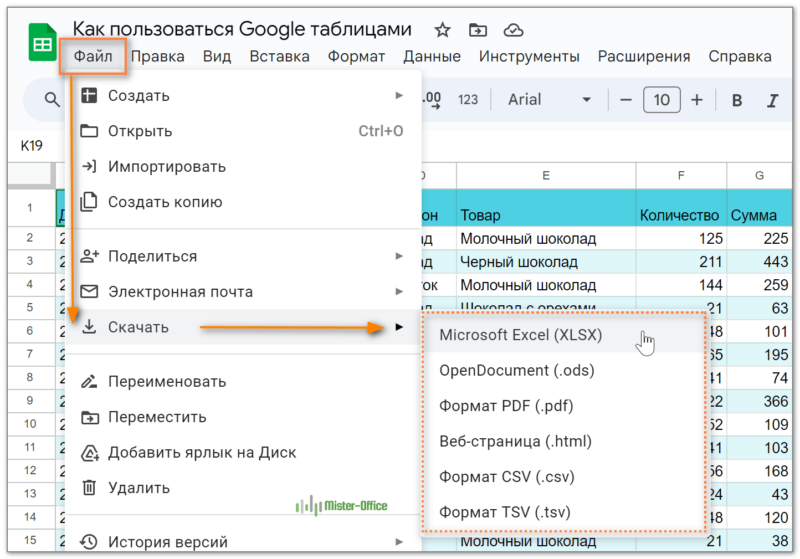Select row 10 header
This screenshot has height=559, width=800.
30,424
